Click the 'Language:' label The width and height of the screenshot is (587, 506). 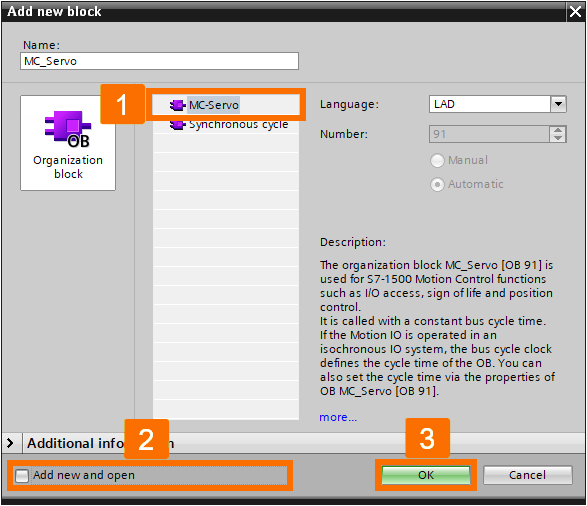pyautogui.click(x=349, y=104)
